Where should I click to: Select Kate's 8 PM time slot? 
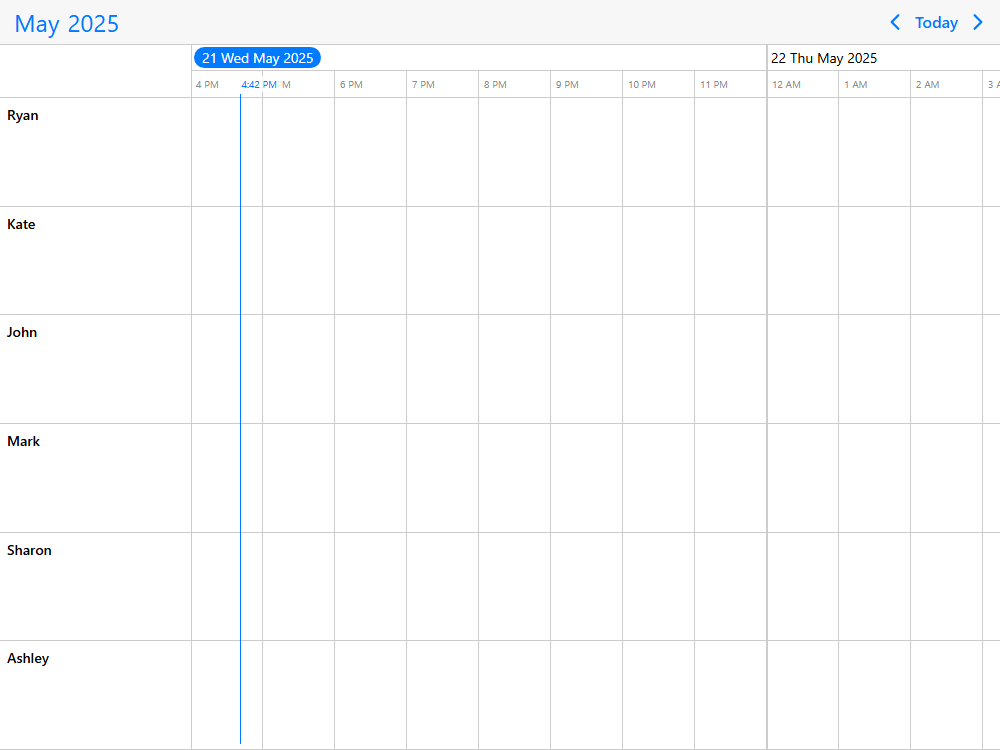coord(515,260)
